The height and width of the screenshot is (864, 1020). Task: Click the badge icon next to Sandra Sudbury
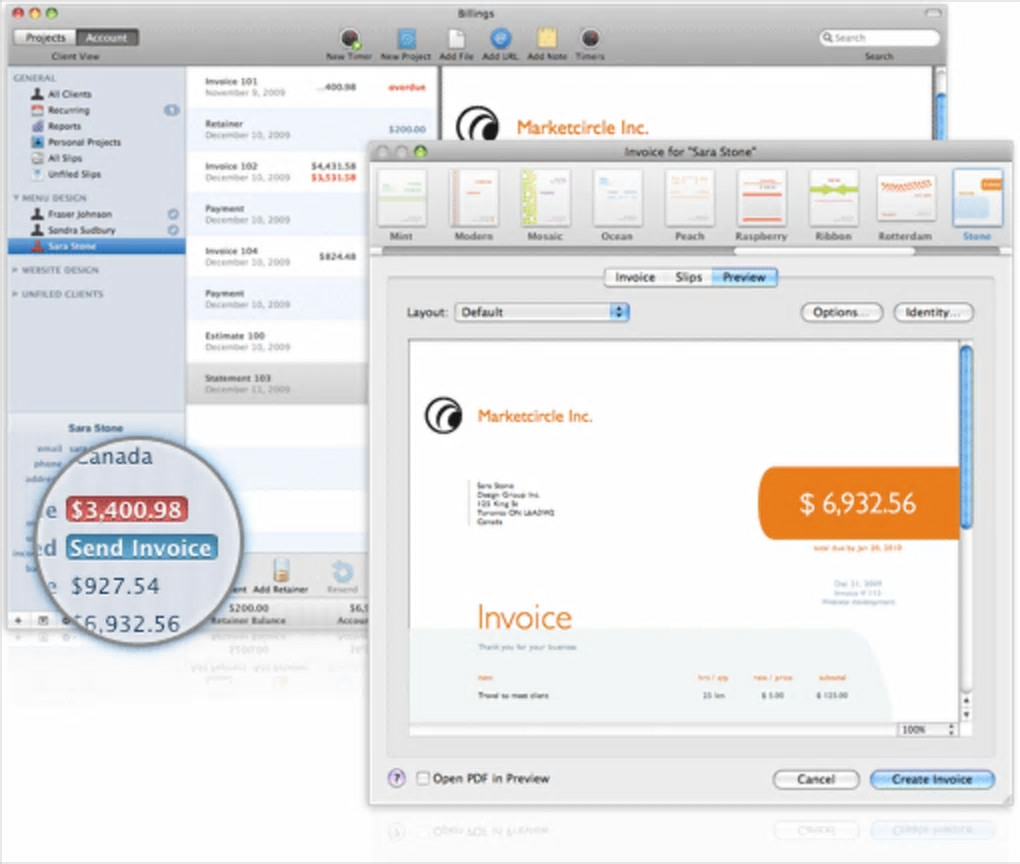(x=173, y=230)
